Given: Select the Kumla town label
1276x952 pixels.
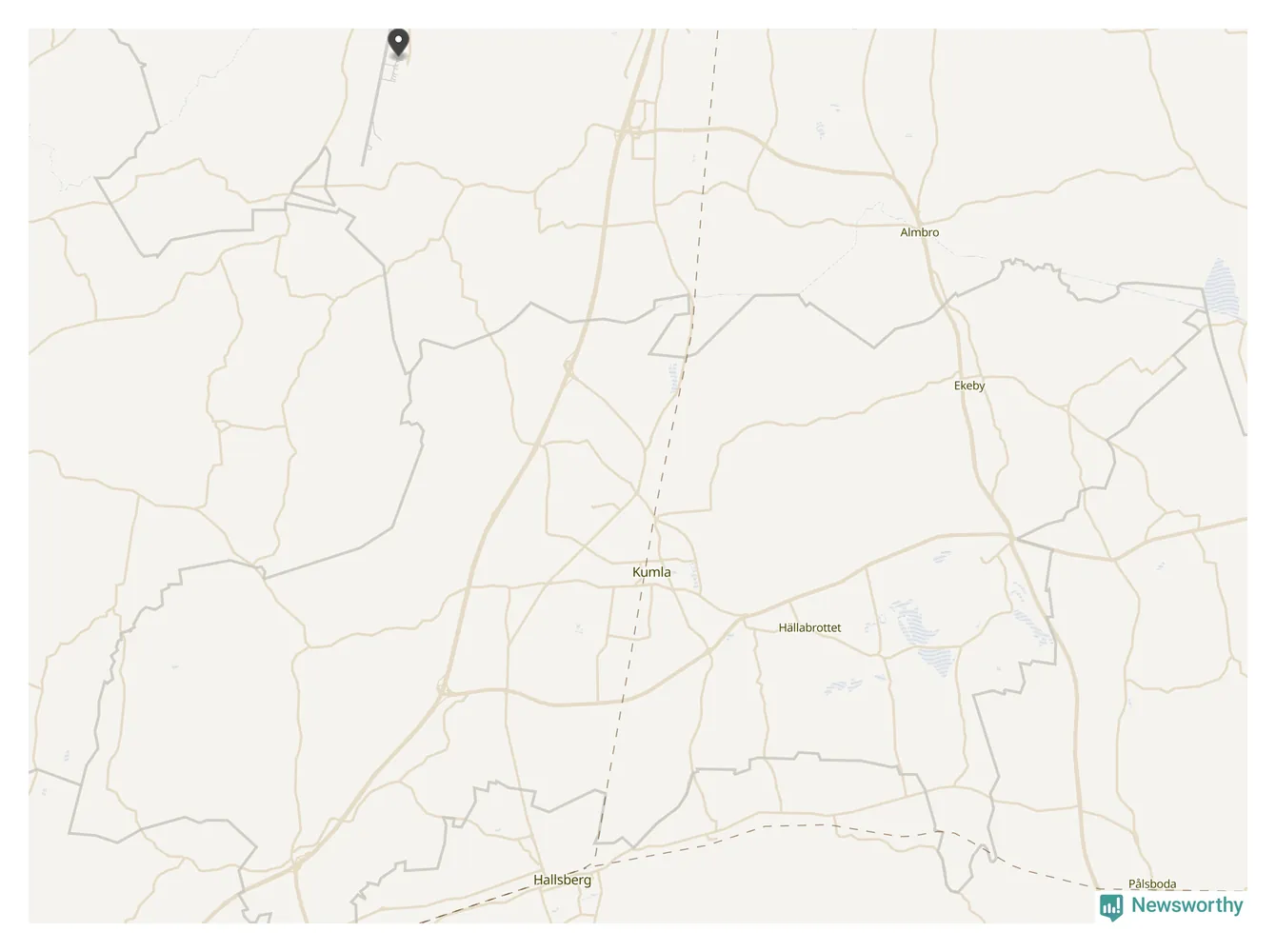Looking at the screenshot, I should click(x=651, y=572).
